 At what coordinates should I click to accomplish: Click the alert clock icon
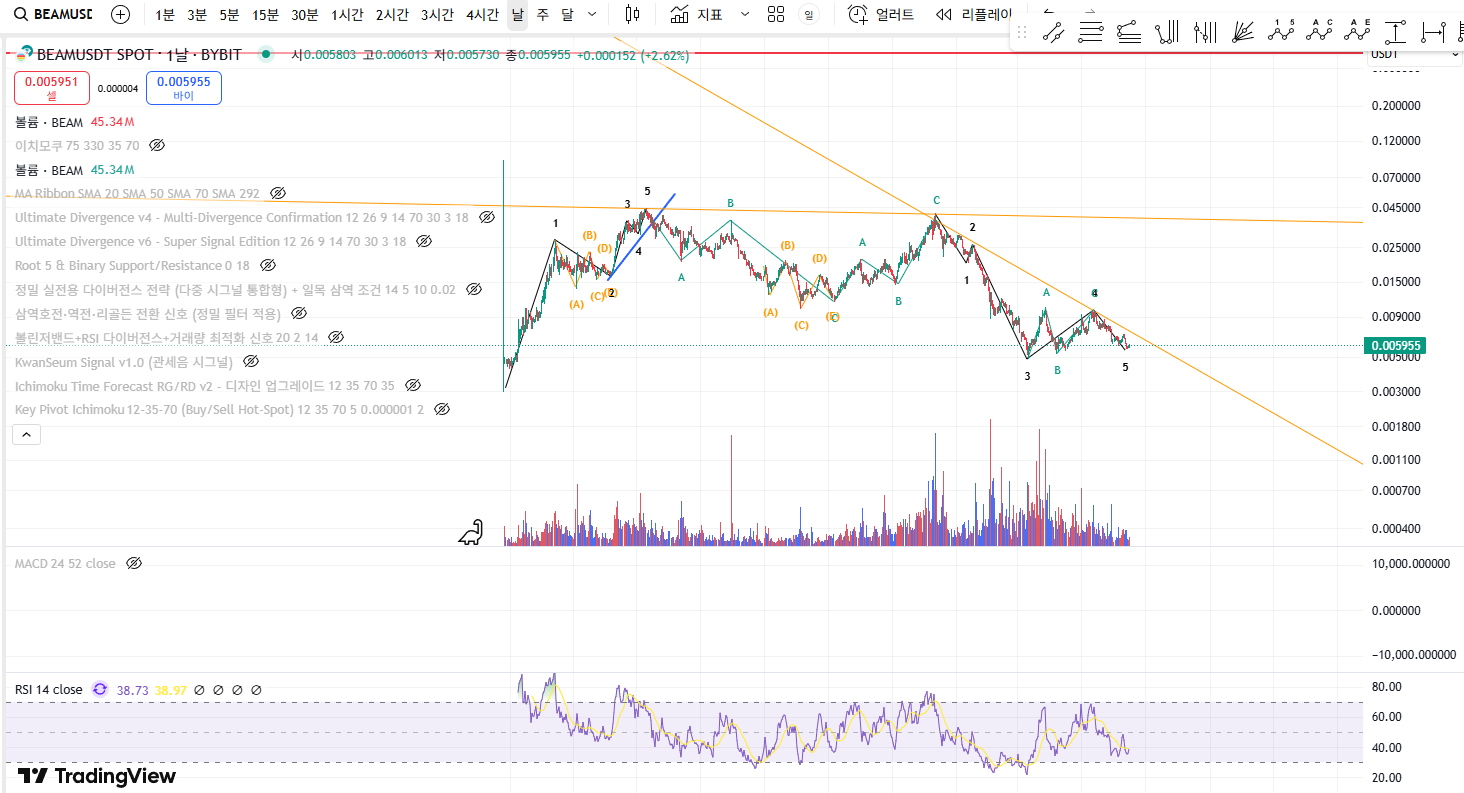[857, 14]
